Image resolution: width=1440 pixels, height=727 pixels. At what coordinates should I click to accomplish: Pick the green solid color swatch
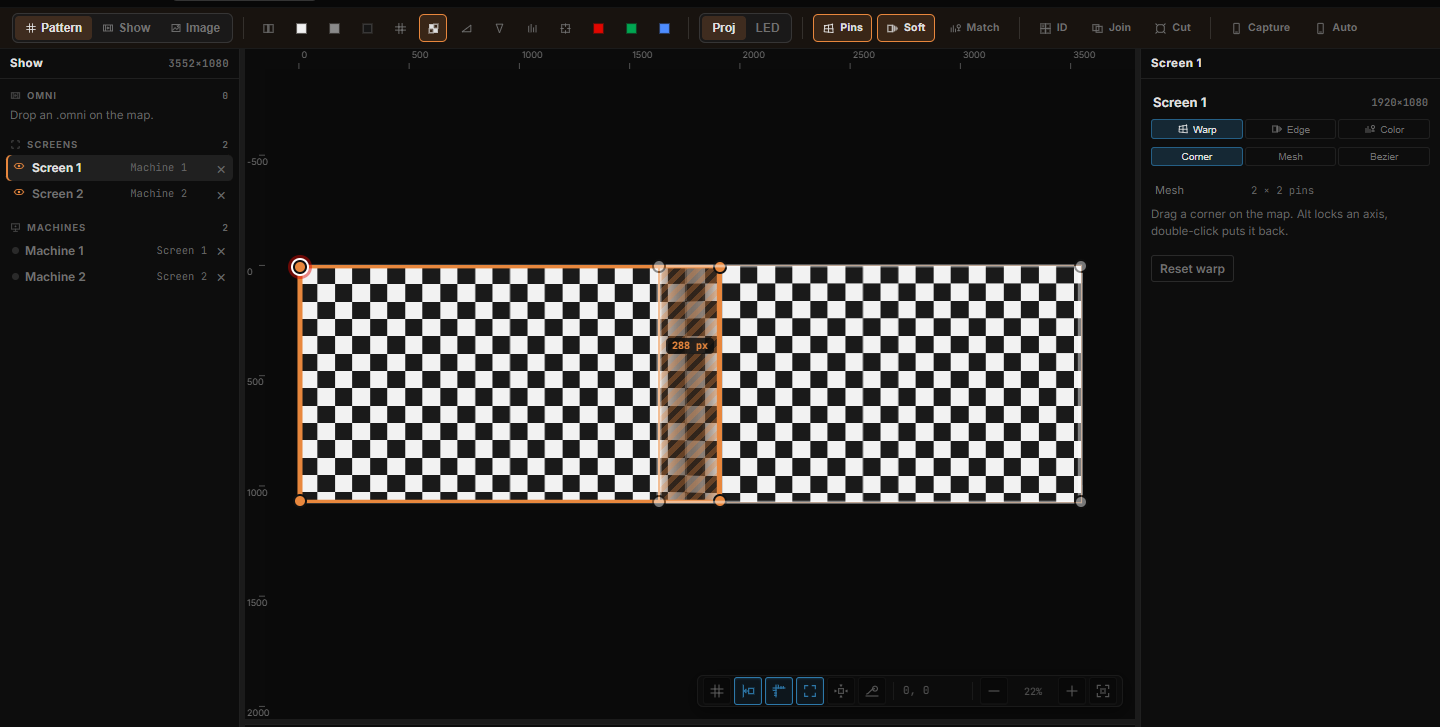point(631,28)
